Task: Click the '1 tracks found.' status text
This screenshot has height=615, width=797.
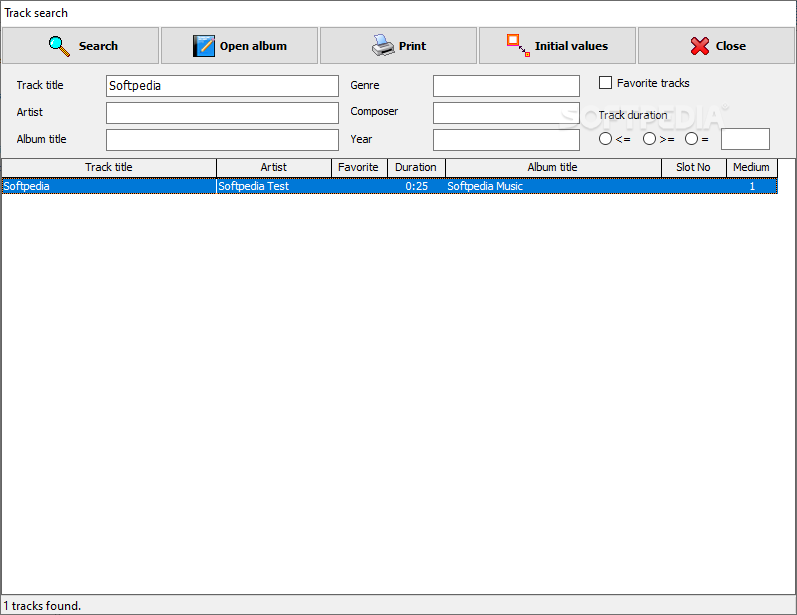Action: (x=42, y=606)
